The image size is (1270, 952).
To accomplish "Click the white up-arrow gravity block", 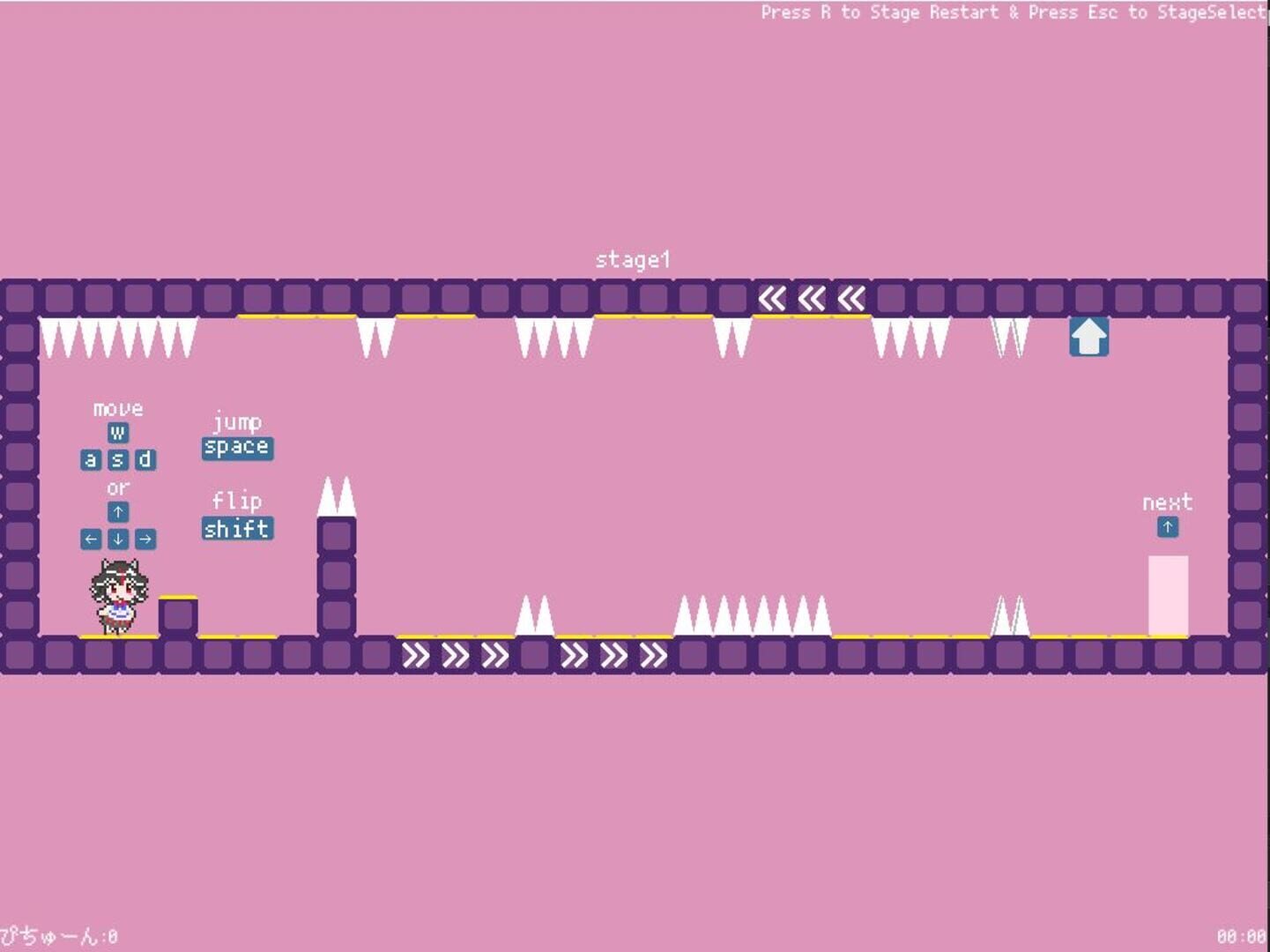I will coord(1088,337).
